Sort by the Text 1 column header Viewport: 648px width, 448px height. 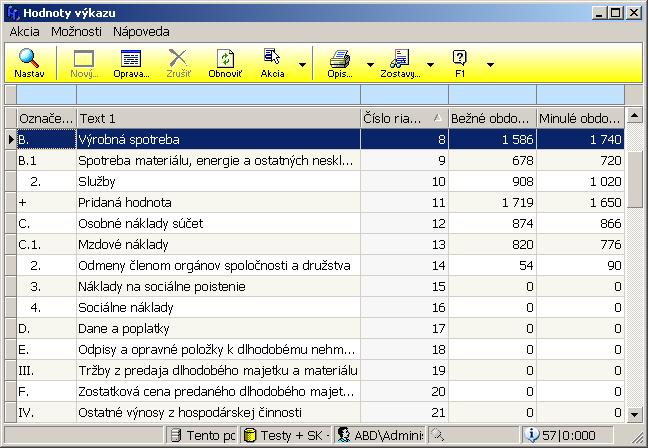(x=218, y=119)
